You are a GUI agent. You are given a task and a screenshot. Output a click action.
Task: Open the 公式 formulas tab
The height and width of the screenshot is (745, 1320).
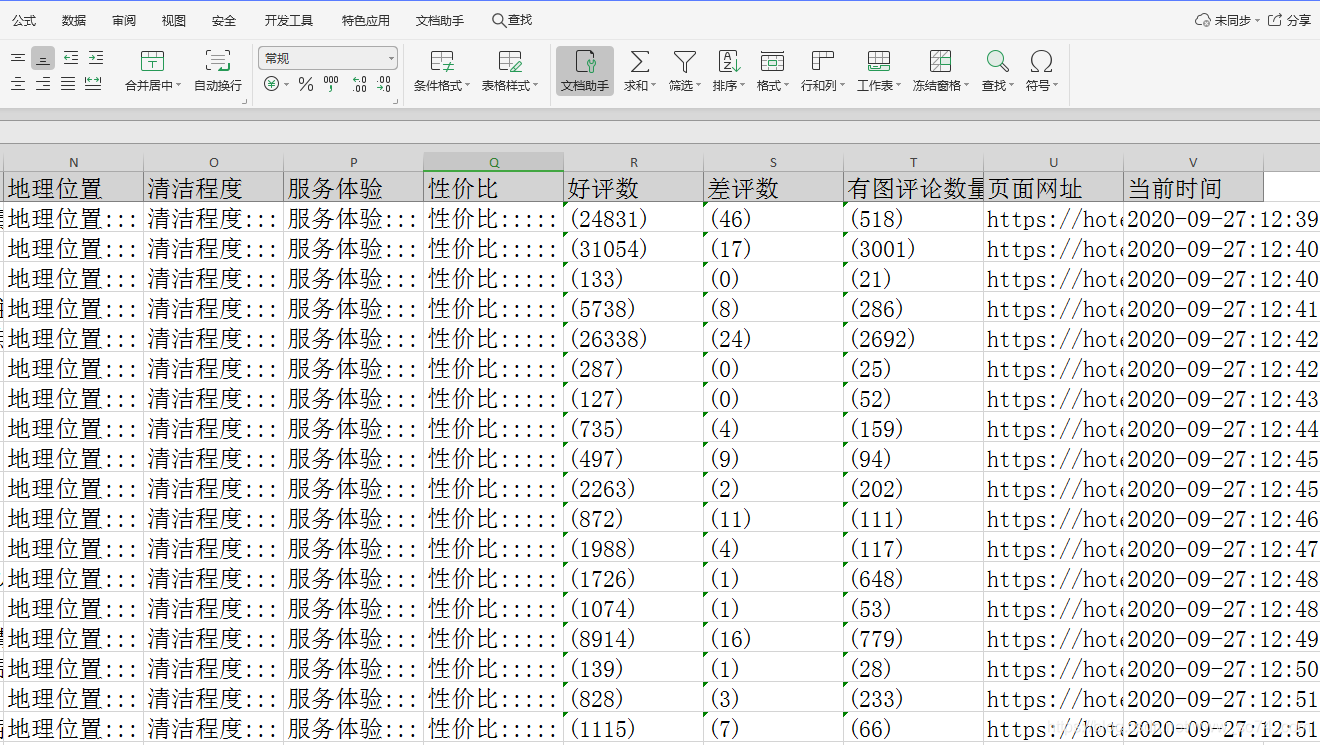tap(24, 20)
